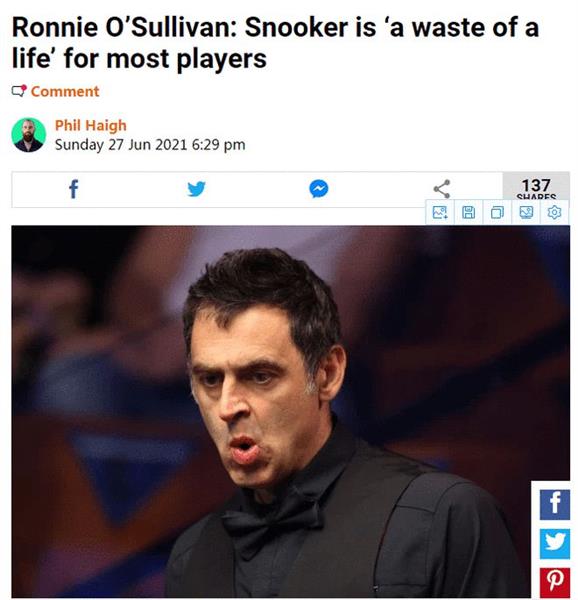
Task: Pin the photo using the red Pinterest square
Action: (x=555, y=583)
